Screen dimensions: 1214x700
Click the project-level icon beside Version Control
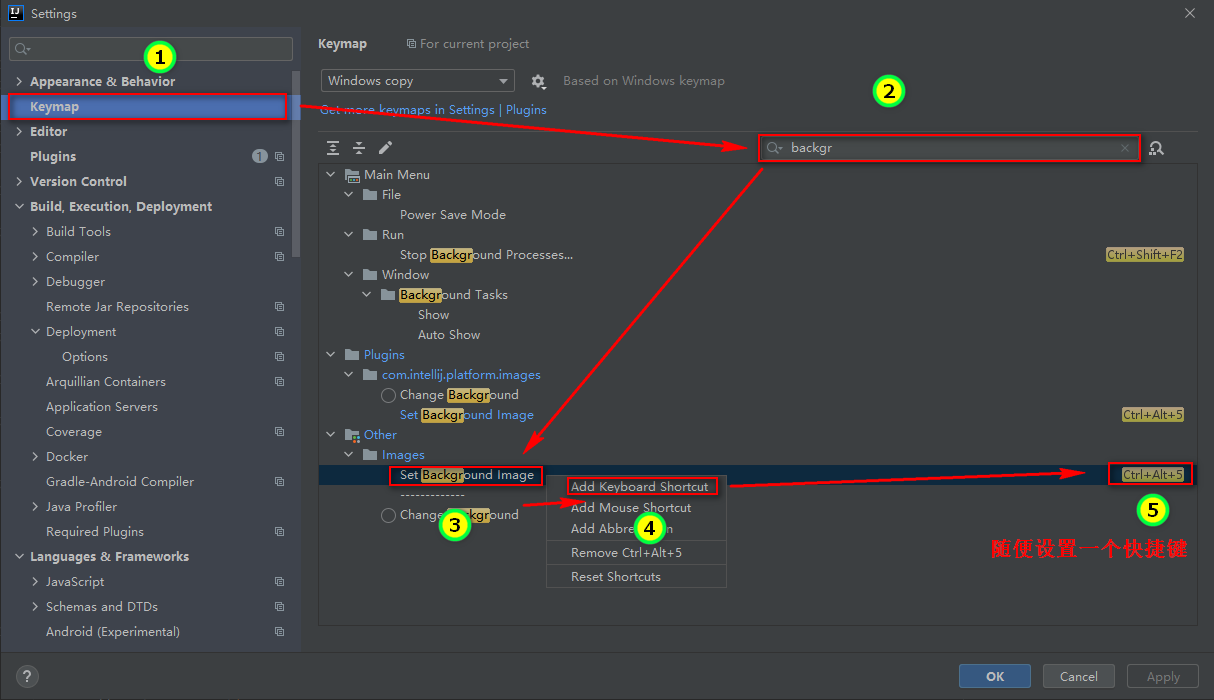(279, 182)
